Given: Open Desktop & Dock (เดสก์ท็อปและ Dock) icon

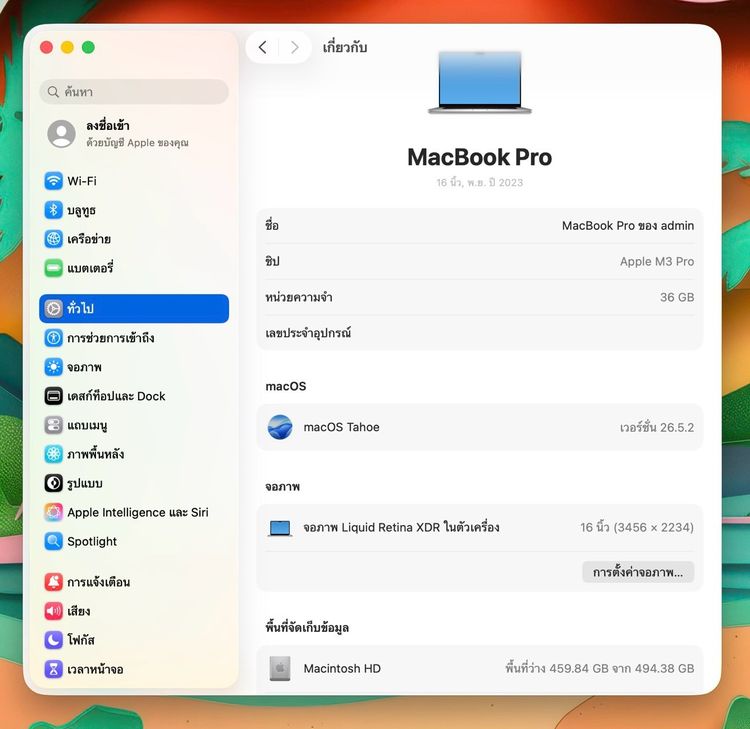Looking at the screenshot, I should (54, 396).
